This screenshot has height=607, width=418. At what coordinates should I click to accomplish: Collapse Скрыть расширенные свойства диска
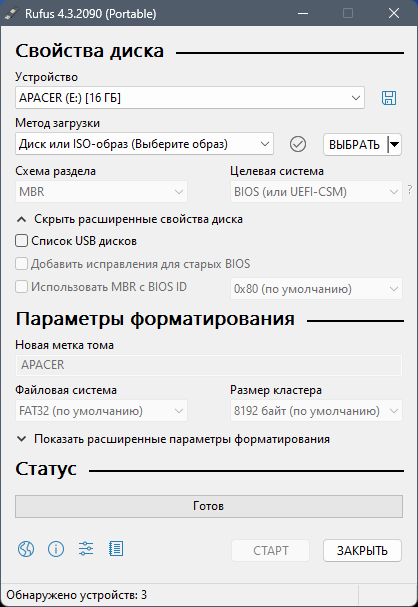point(130,219)
